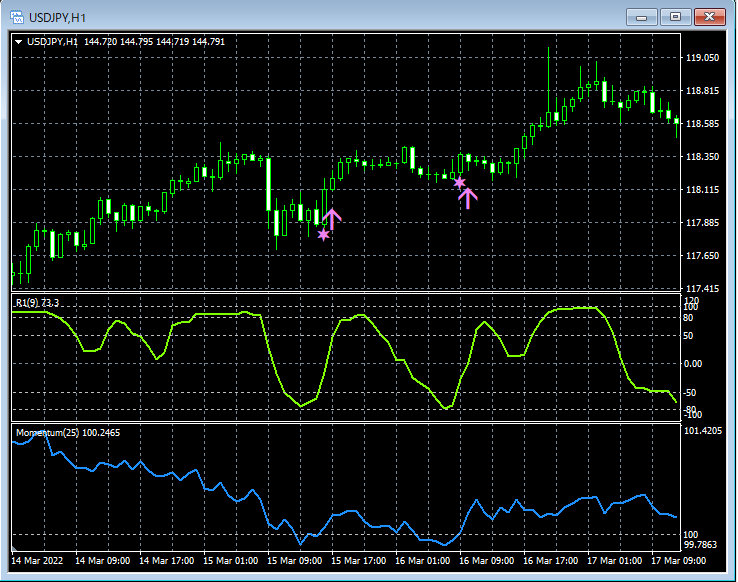Click the 118.350 price scale label
The width and height of the screenshot is (738, 582).
click(703, 157)
